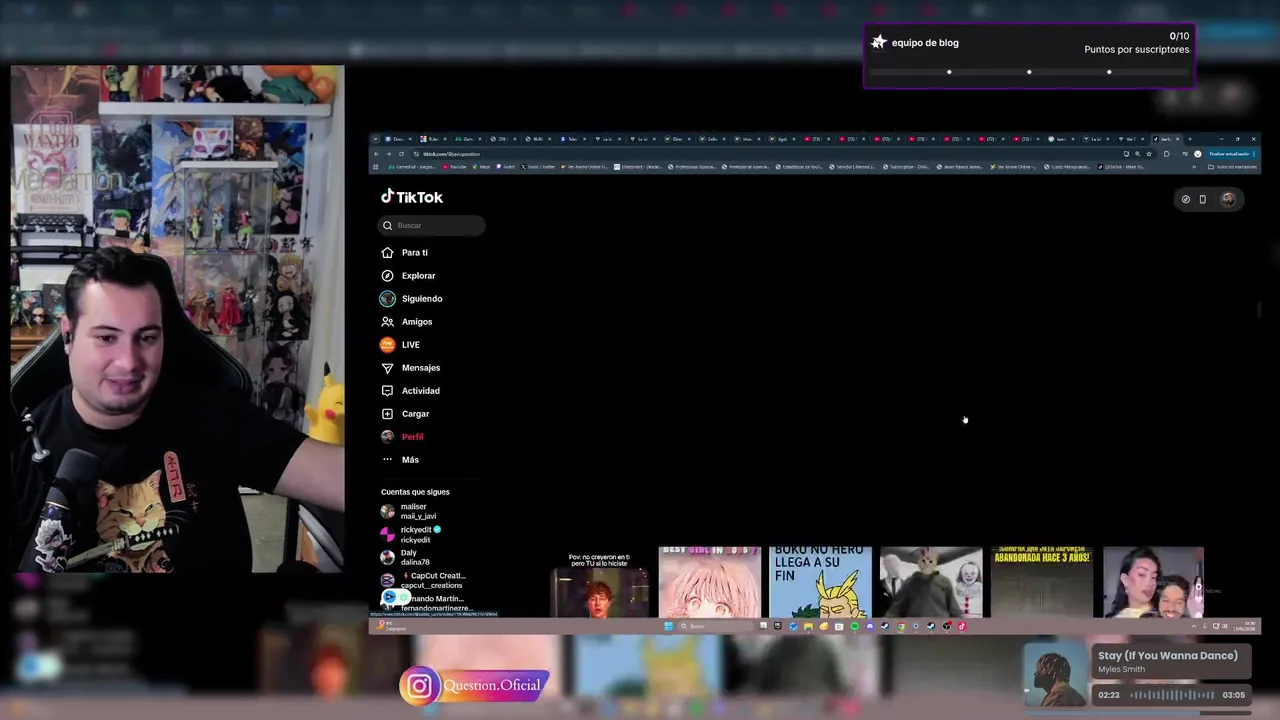Screen dimensions: 1280x720
Task: Open the 'Best Girl in 2025' video
Action: [710, 582]
